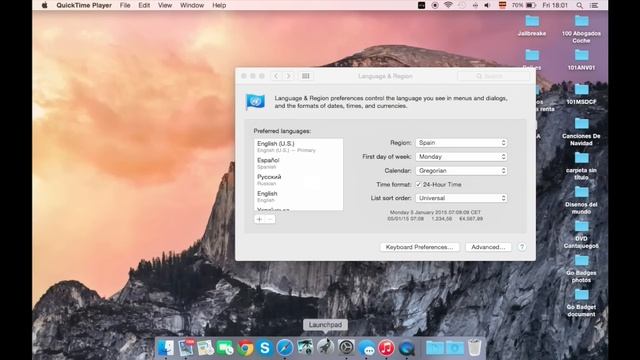Launch Google Chrome from the dock
This screenshot has width=640, height=360.
pyautogui.click(x=245, y=348)
